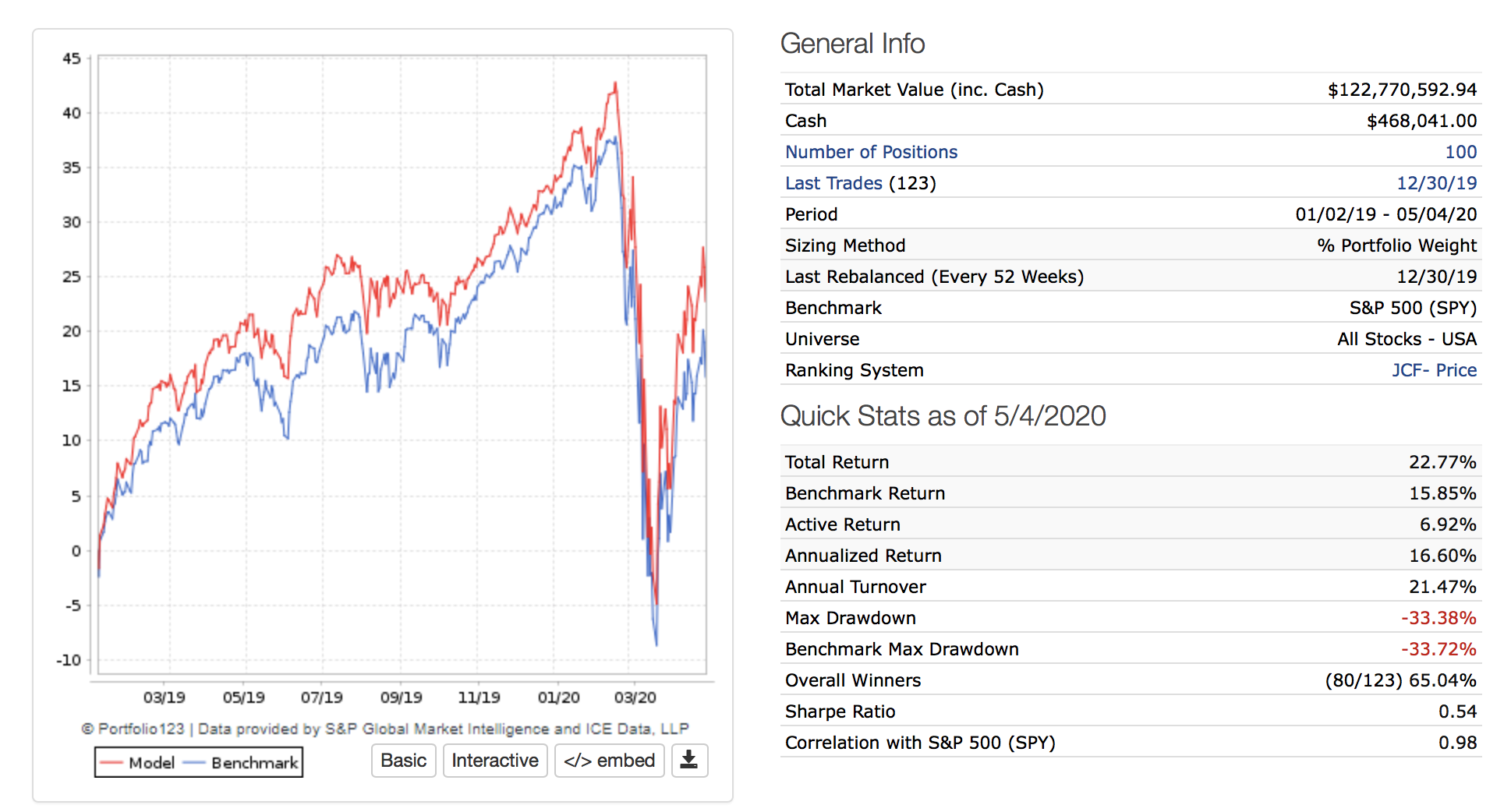1511x812 pixels.
Task: Click the red -33.38% Max Drawdown value
Action: click(x=1438, y=618)
